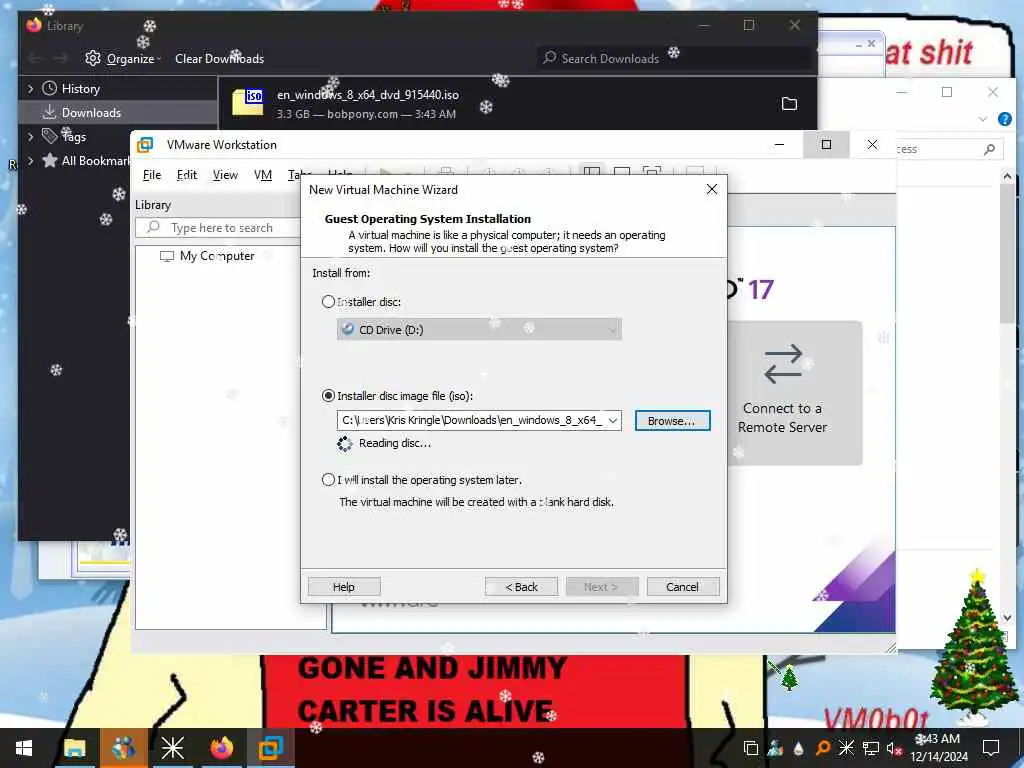The image size is (1024, 768).
Task: Switch to Firefox from the taskbar
Action: pyautogui.click(x=221, y=748)
